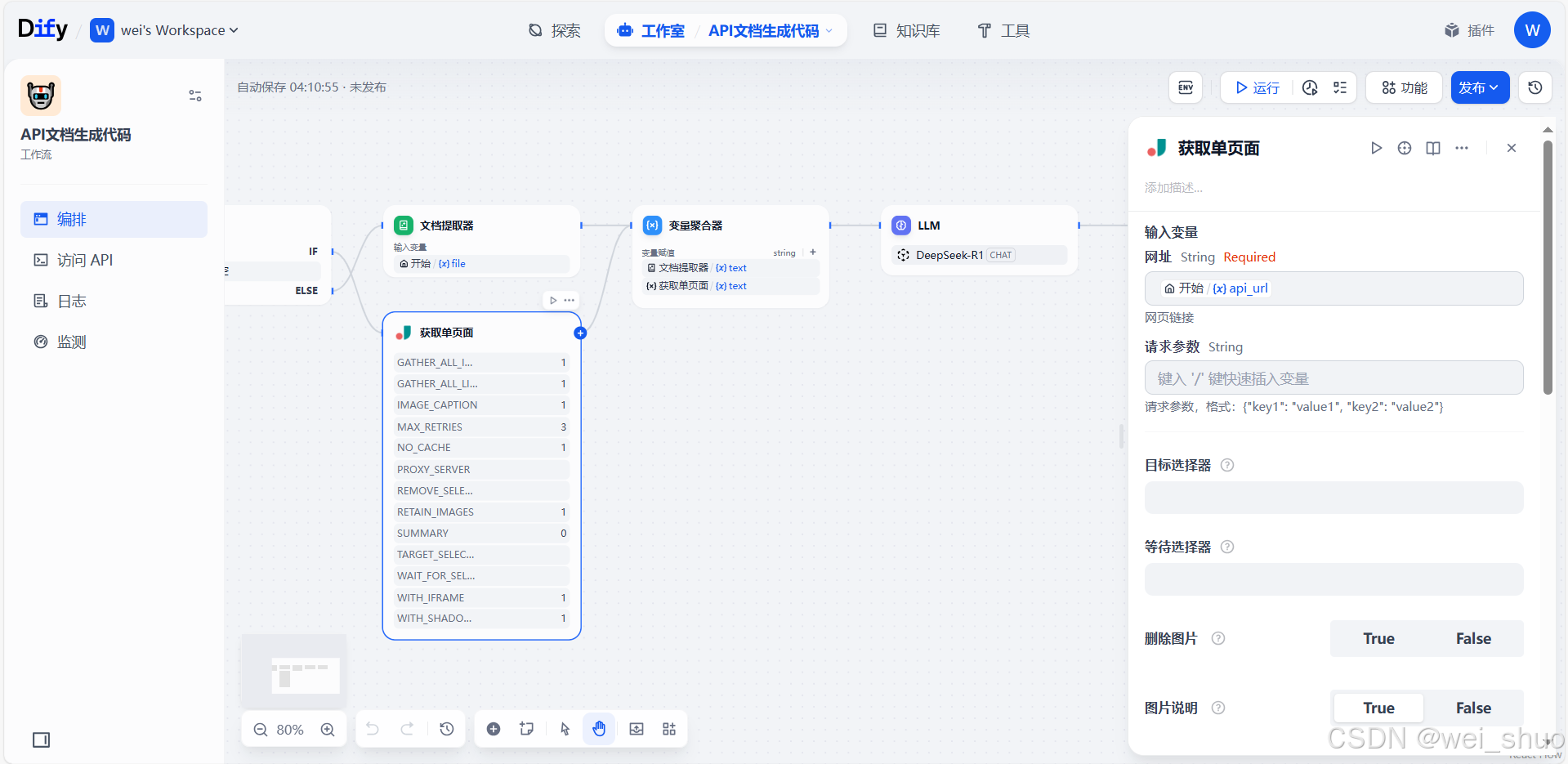Open 监测 monitoring in sidebar
The height and width of the screenshot is (764, 1568).
click(114, 342)
